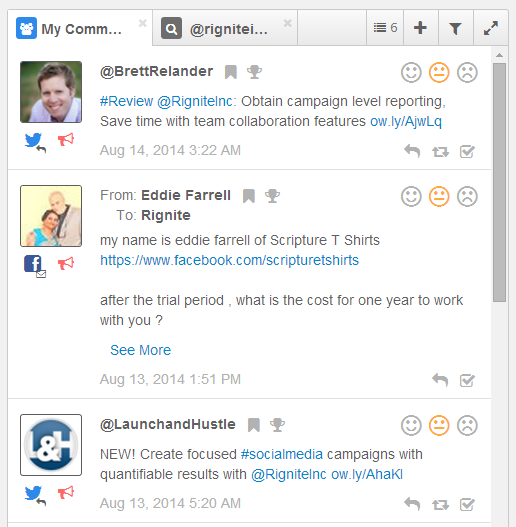Reply to the @BrettRelander tweet
The width and height of the screenshot is (516, 527).
click(x=412, y=151)
